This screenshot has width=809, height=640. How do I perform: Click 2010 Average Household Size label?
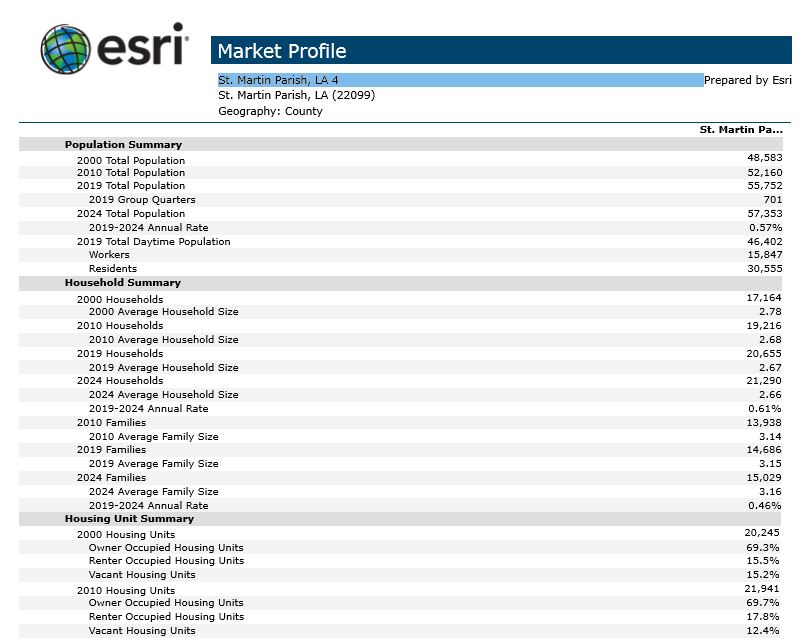tap(164, 340)
